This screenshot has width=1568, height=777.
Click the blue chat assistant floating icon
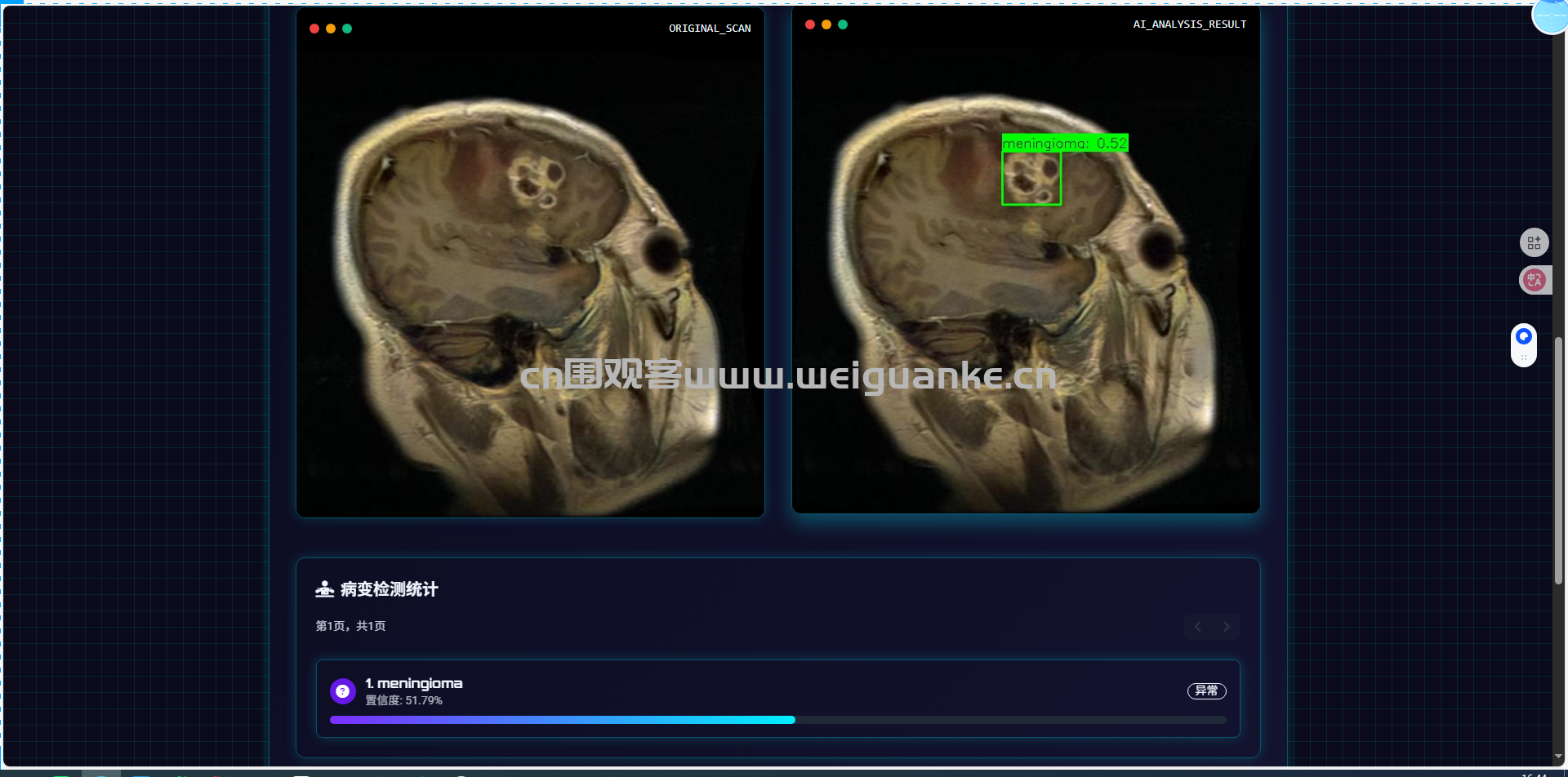pos(1524,336)
